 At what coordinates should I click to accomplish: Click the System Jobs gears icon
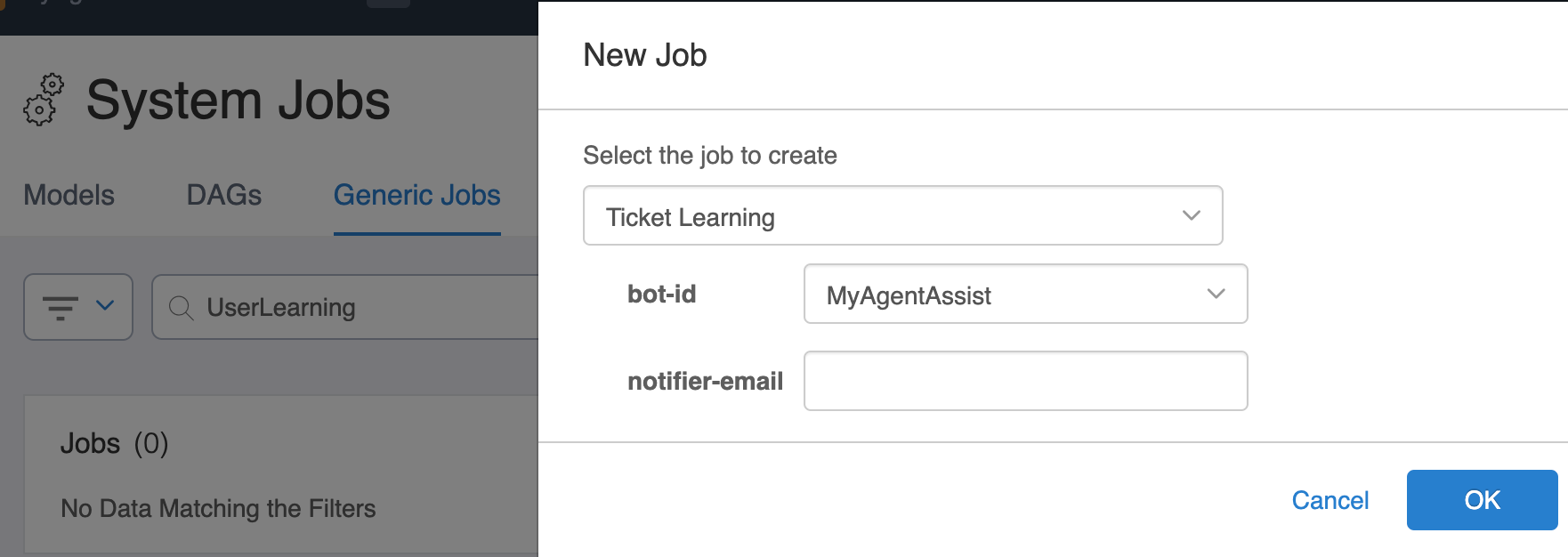pyautogui.click(x=44, y=99)
